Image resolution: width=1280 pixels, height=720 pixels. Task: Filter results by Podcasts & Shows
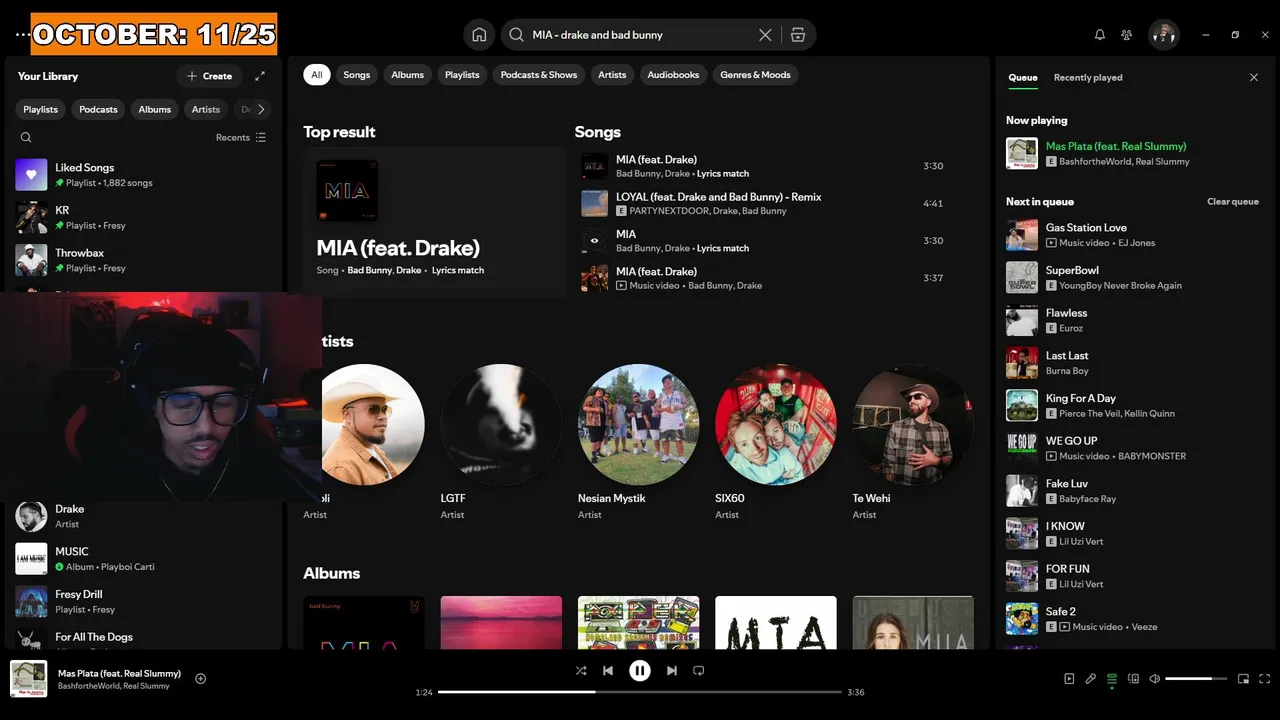coord(539,75)
